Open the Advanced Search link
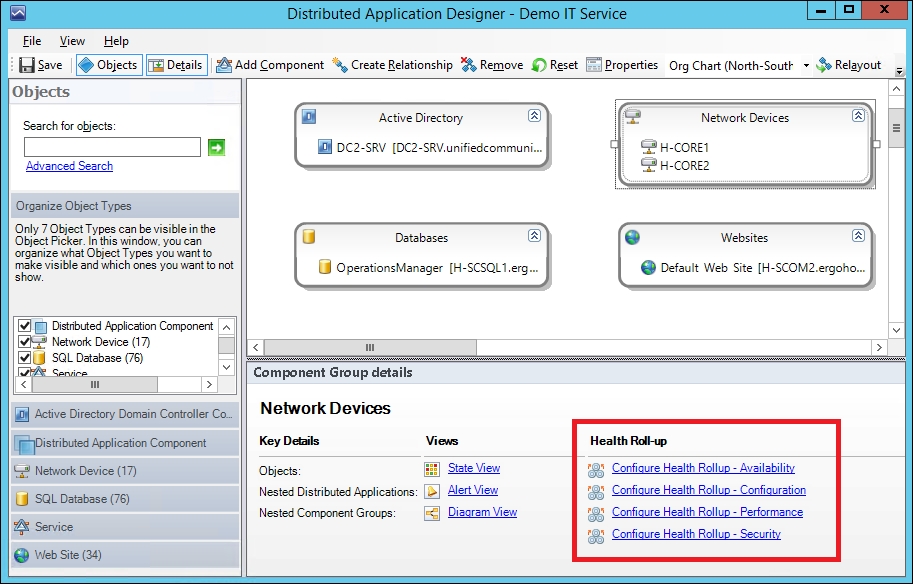 (x=69, y=166)
